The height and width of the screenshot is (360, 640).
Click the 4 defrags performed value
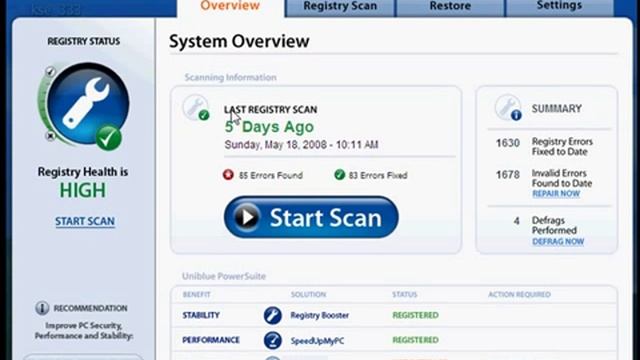point(516,221)
